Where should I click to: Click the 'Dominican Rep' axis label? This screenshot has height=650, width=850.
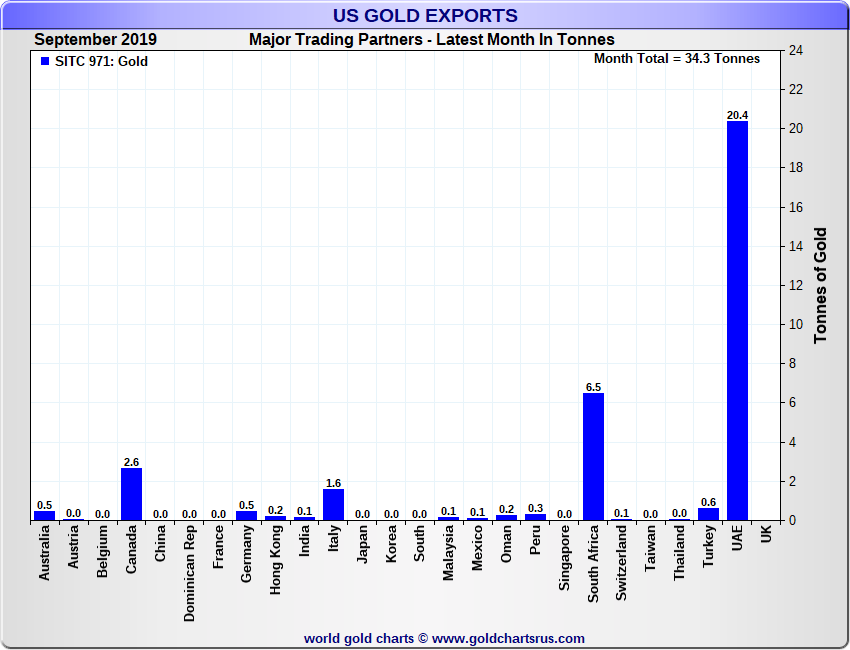pyautogui.click(x=189, y=574)
